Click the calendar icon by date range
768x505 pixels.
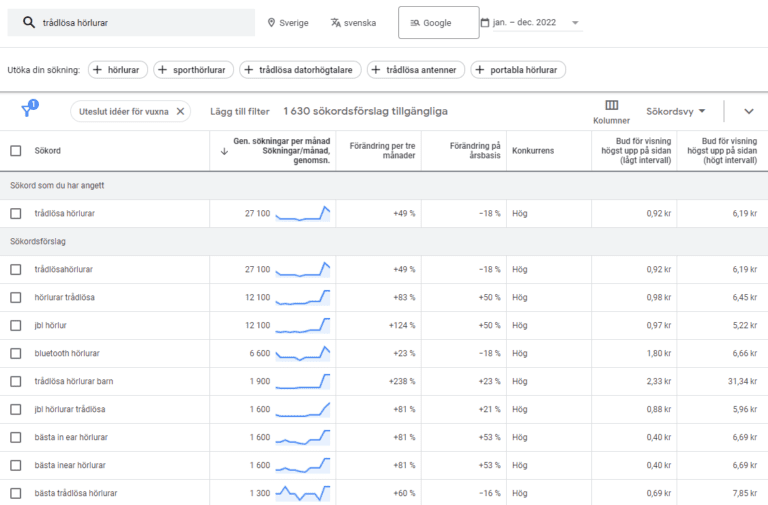click(x=485, y=23)
